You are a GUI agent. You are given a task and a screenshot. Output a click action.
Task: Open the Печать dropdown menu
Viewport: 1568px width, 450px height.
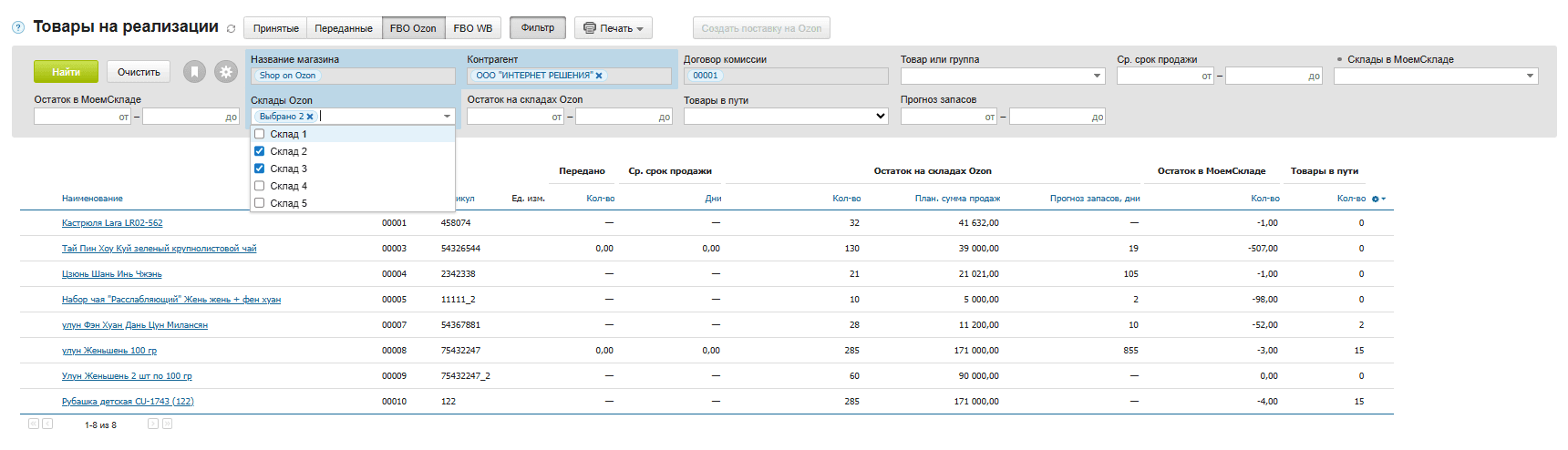click(x=614, y=28)
